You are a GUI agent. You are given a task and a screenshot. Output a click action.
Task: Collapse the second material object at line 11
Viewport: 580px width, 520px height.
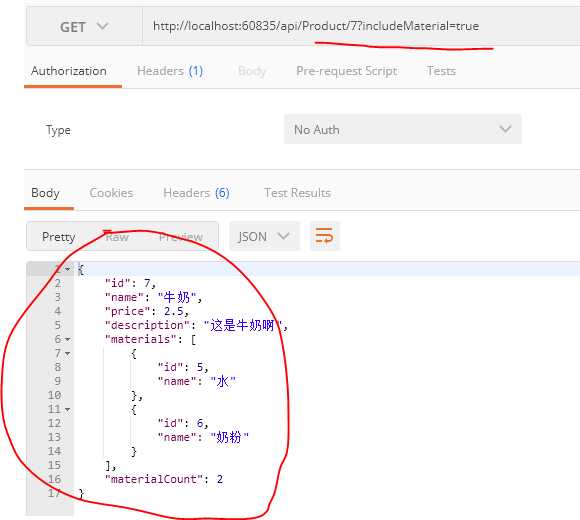point(67,409)
